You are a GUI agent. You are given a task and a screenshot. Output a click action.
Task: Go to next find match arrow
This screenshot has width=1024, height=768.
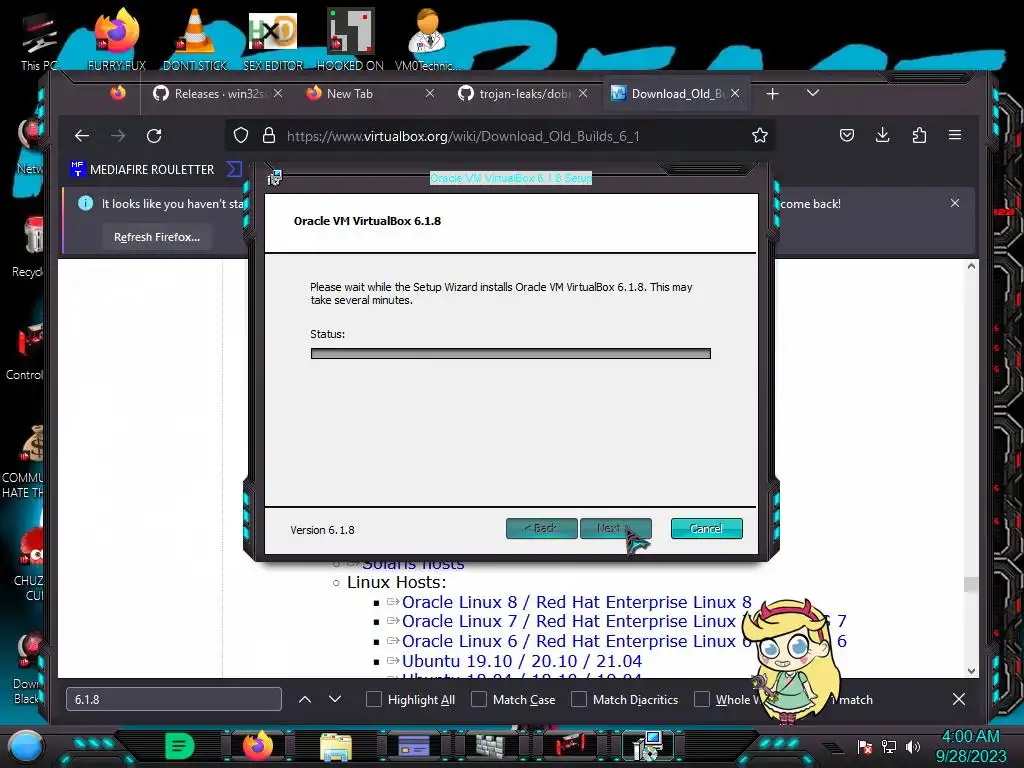click(x=335, y=699)
